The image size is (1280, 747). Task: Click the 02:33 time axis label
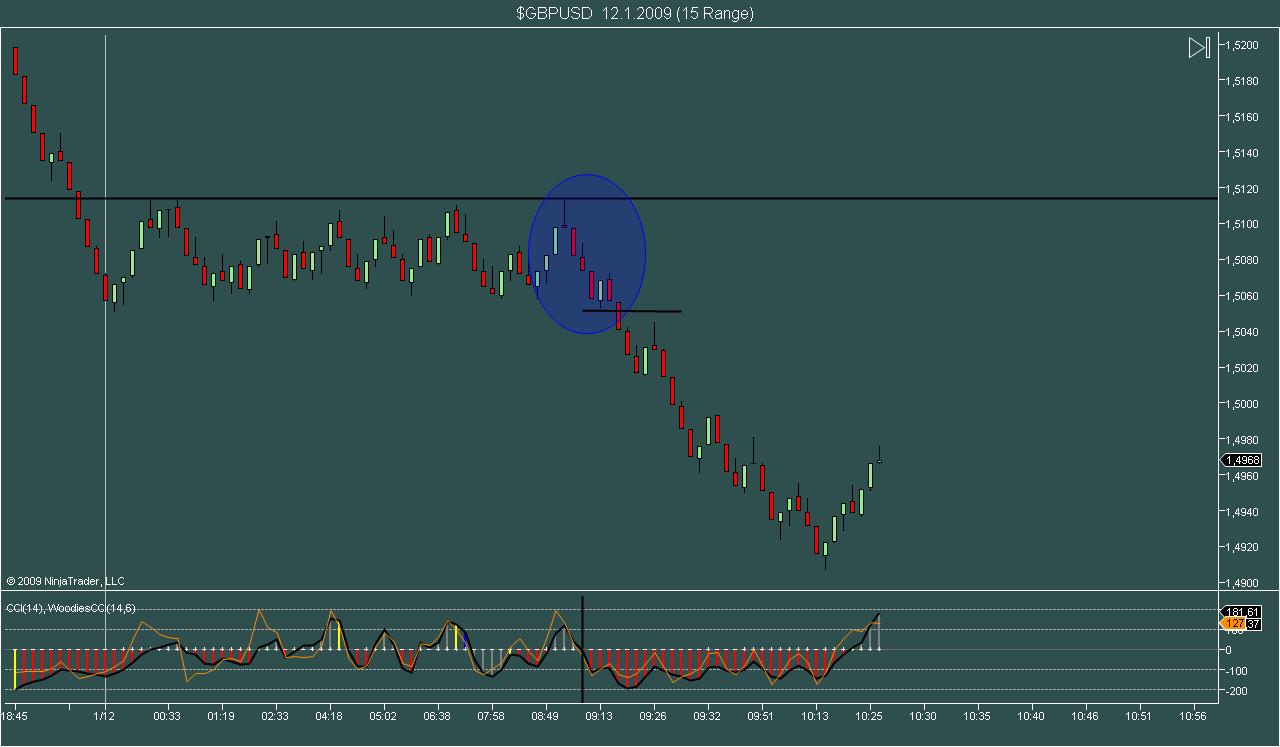(275, 716)
